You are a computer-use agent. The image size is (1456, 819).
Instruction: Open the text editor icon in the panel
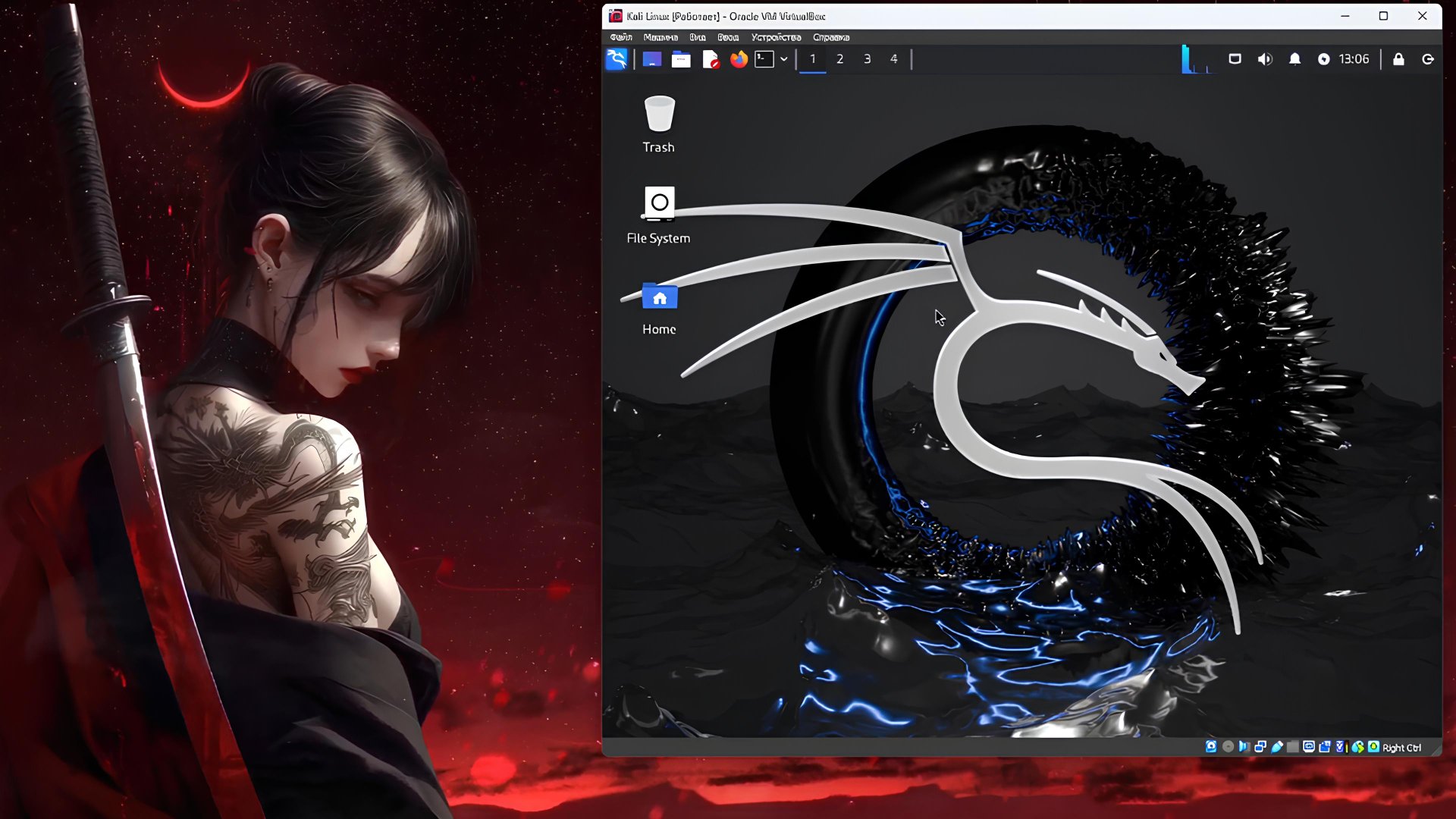(x=711, y=58)
